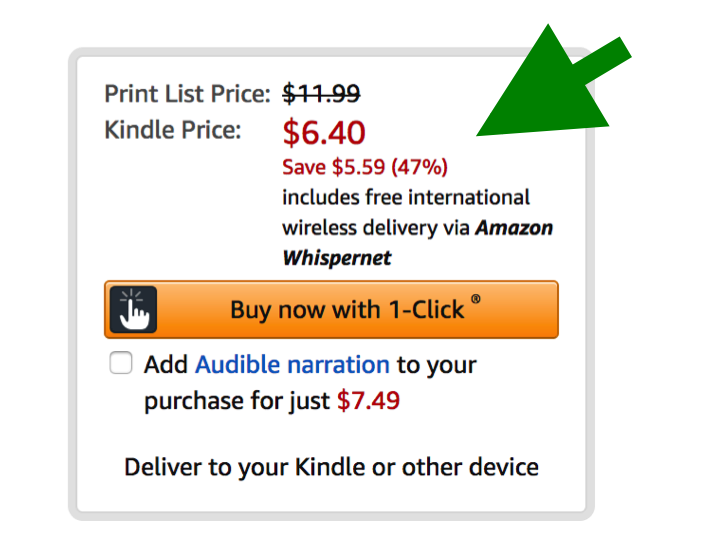
Task: Click the Whispernet word on the third line
Action: click(337, 258)
